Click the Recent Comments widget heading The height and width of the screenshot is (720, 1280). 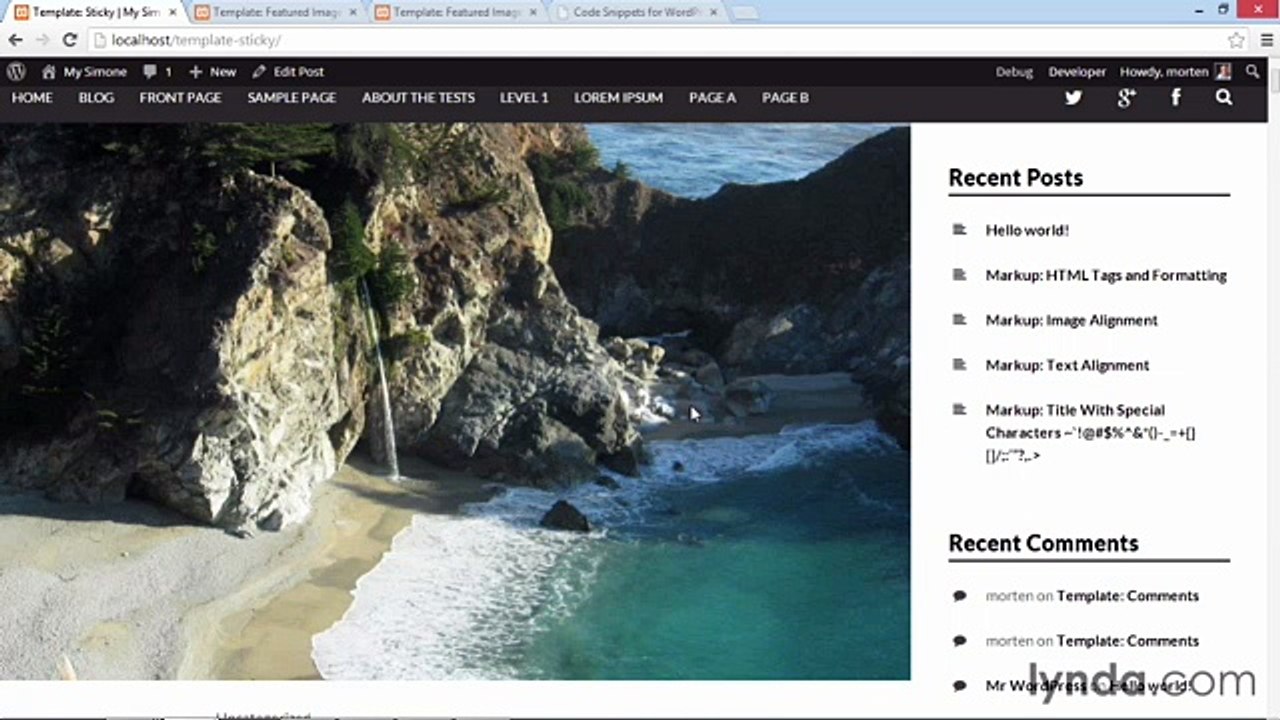tap(1043, 543)
